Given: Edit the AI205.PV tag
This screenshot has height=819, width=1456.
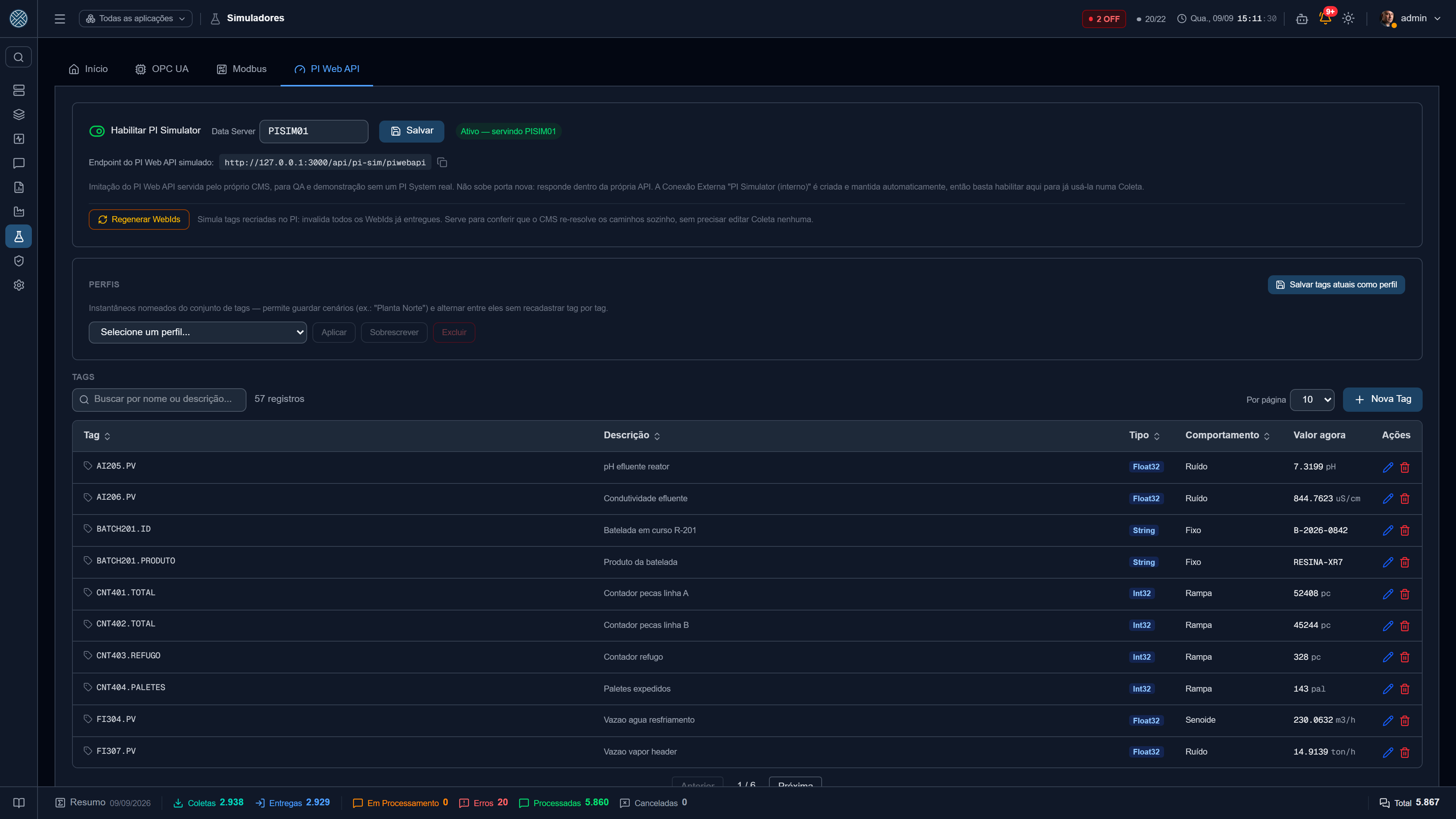Looking at the screenshot, I should pyautogui.click(x=1388, y=467).
